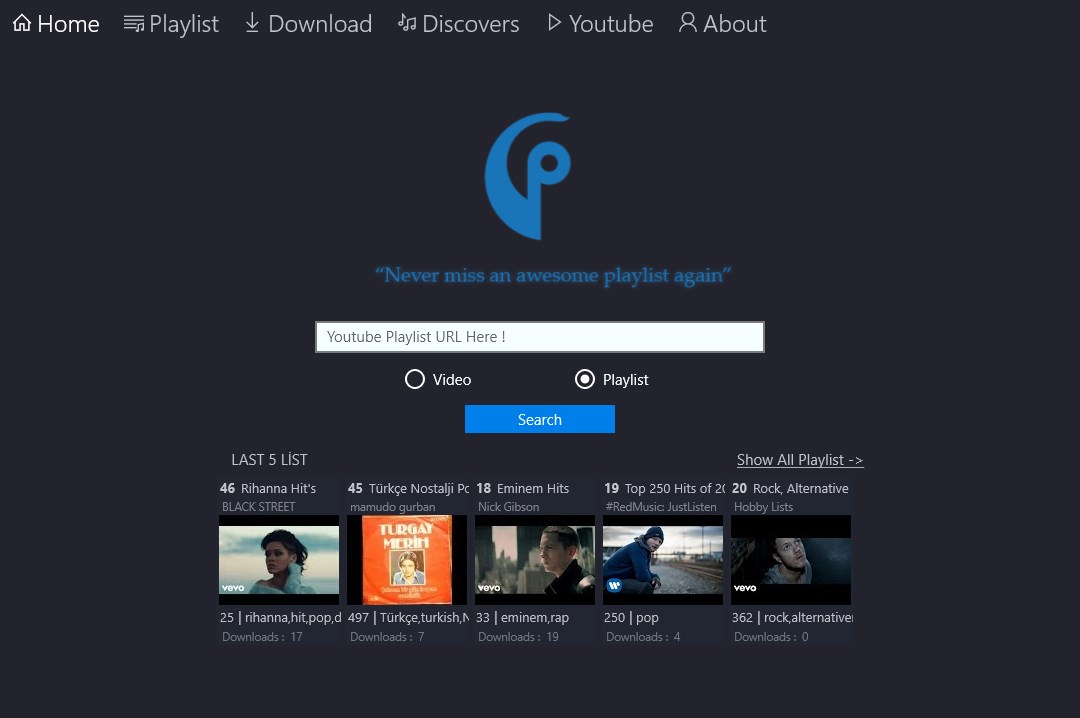
Task: Focus the Youtube Playlist URL input field
Action: point(540,337)
